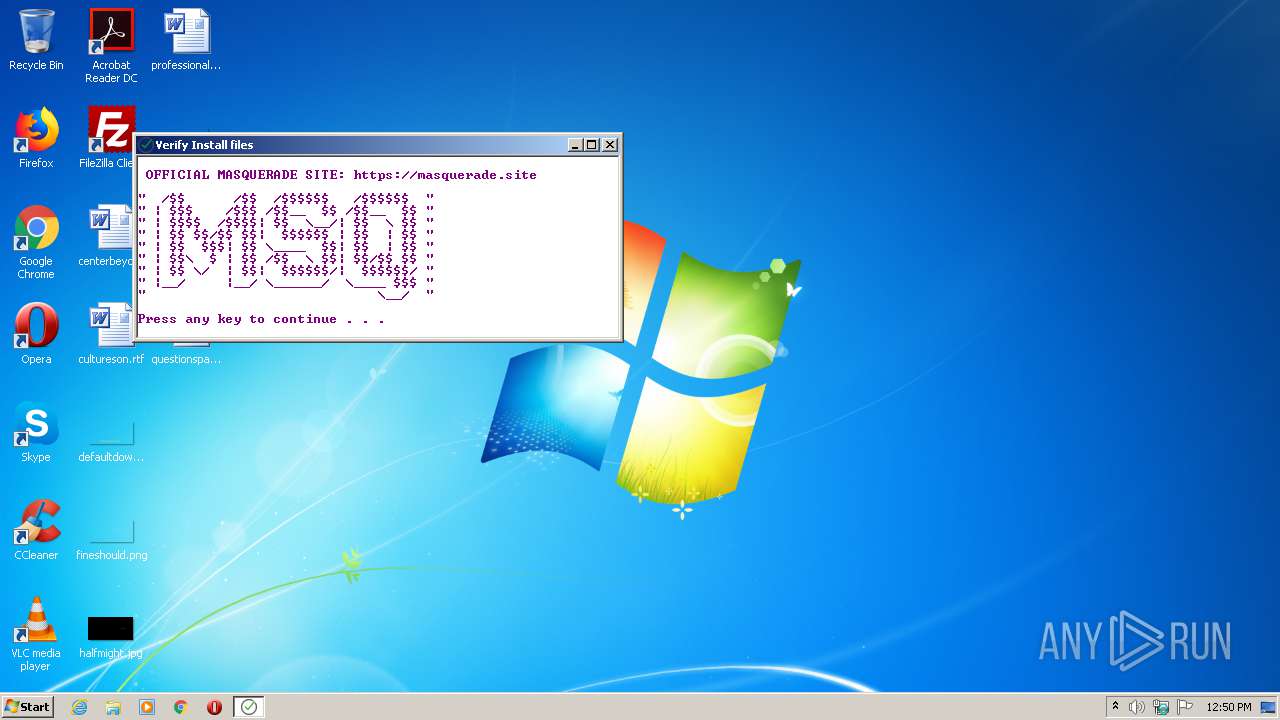This screenshot has height=720, width=1280.
Task: Open the centerbeyo document icon
Action: point(106,236)
